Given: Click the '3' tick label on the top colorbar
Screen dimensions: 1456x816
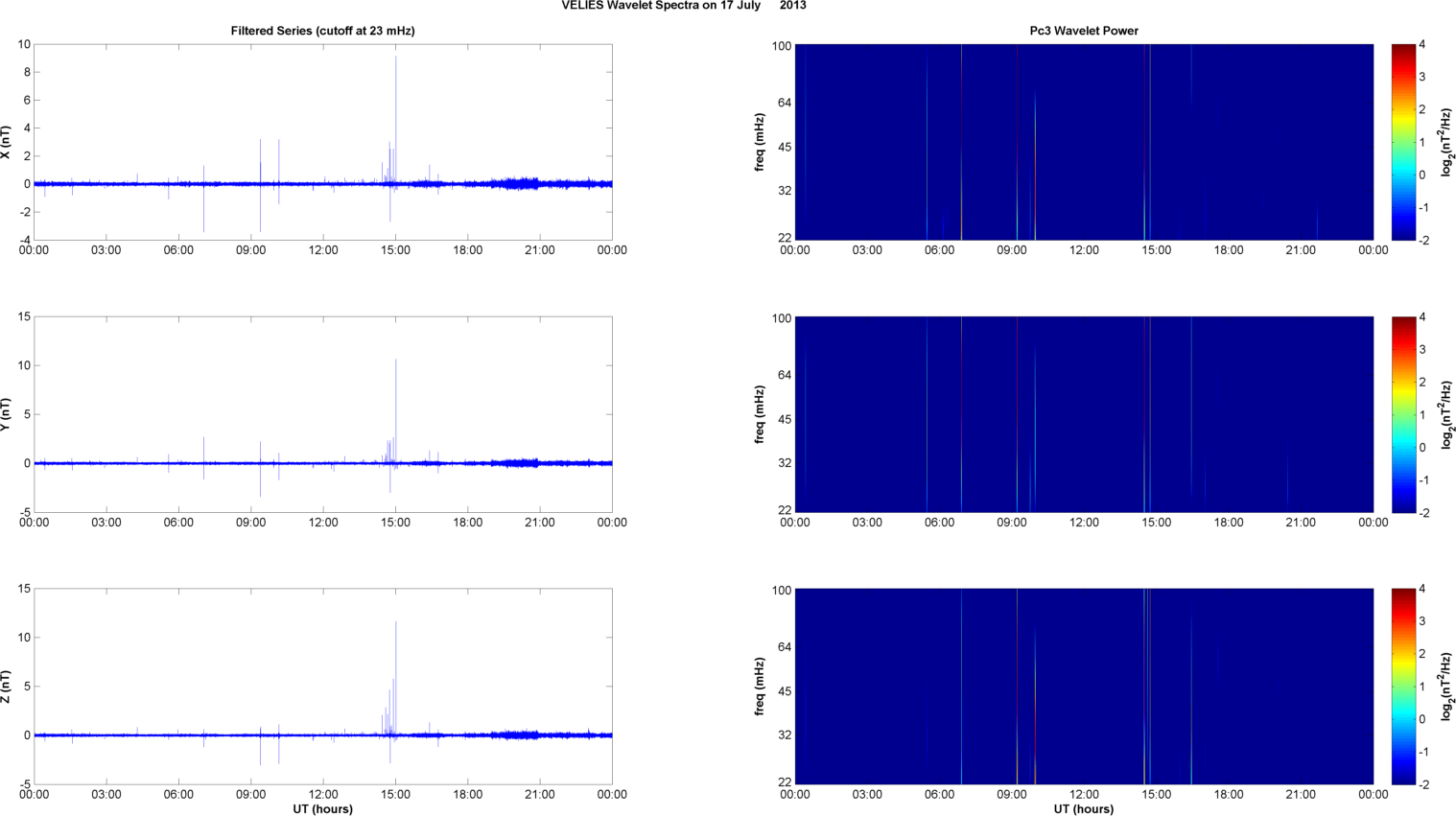Looking at the screenshot, I should click(x=1422, y=77).
